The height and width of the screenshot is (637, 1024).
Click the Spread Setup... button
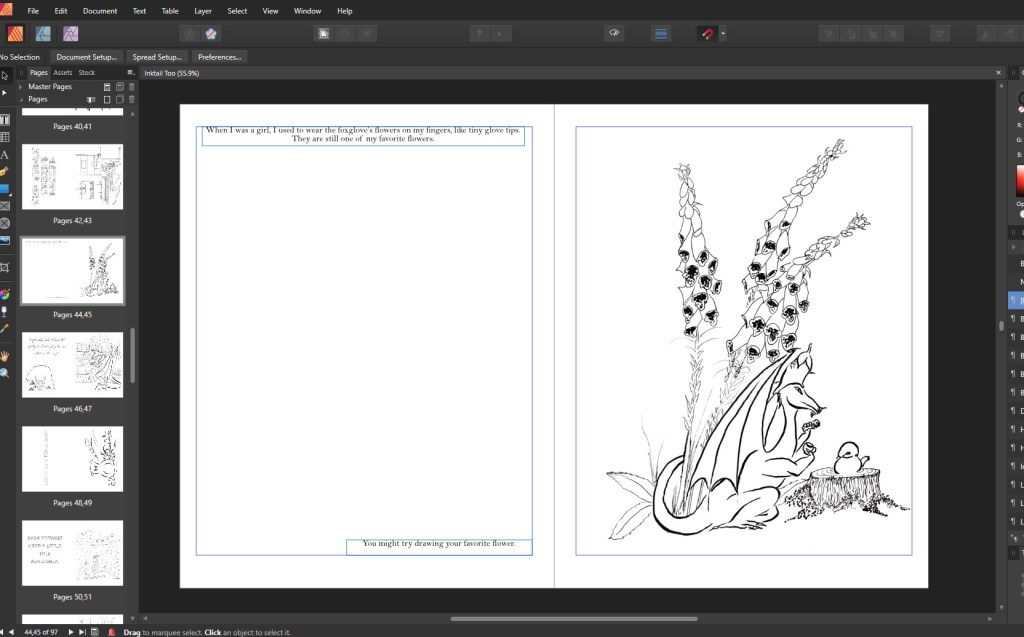point(157,57)
